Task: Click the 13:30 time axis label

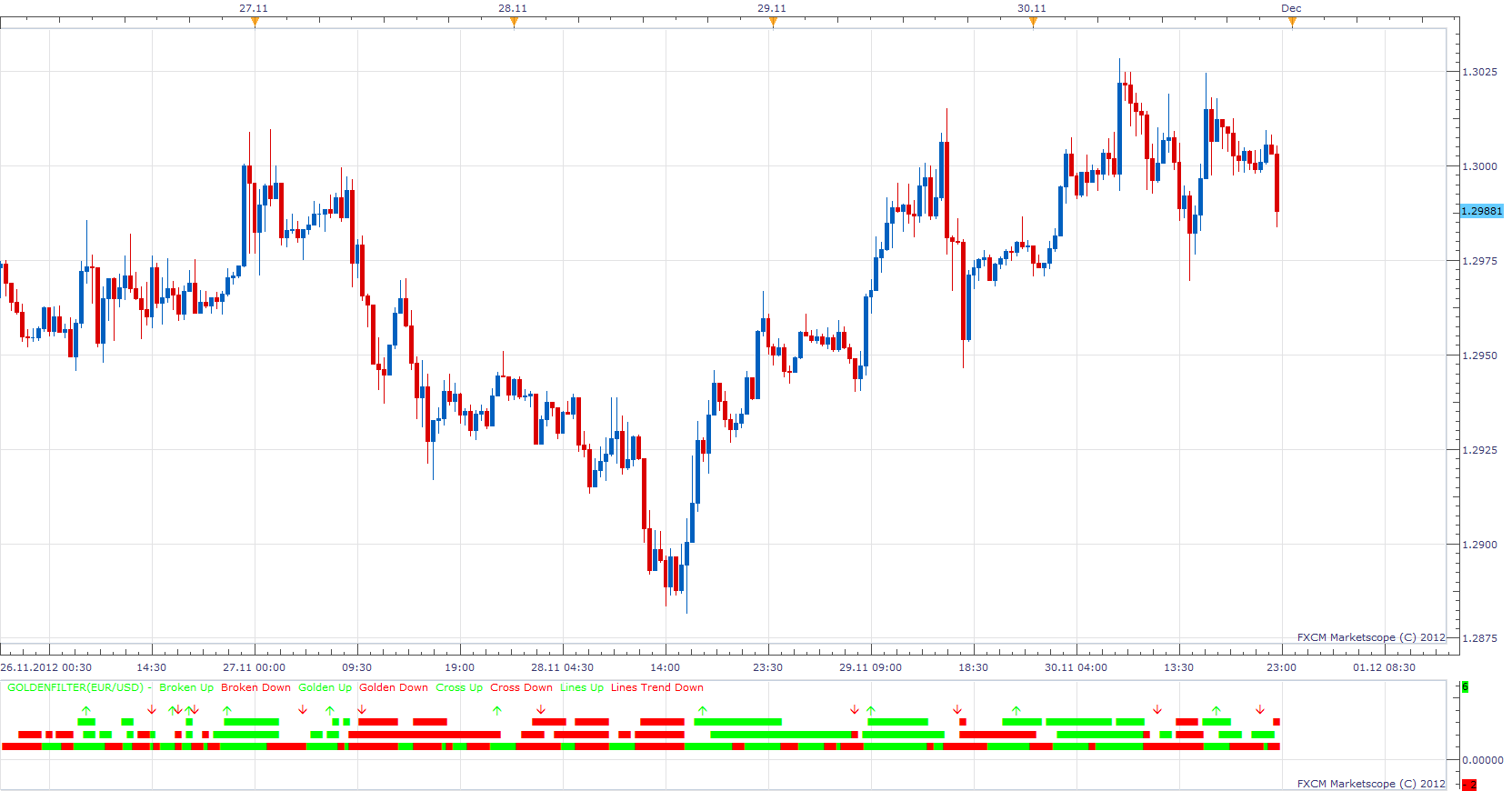Action: pyautogui.click(x=1179, y=667)
